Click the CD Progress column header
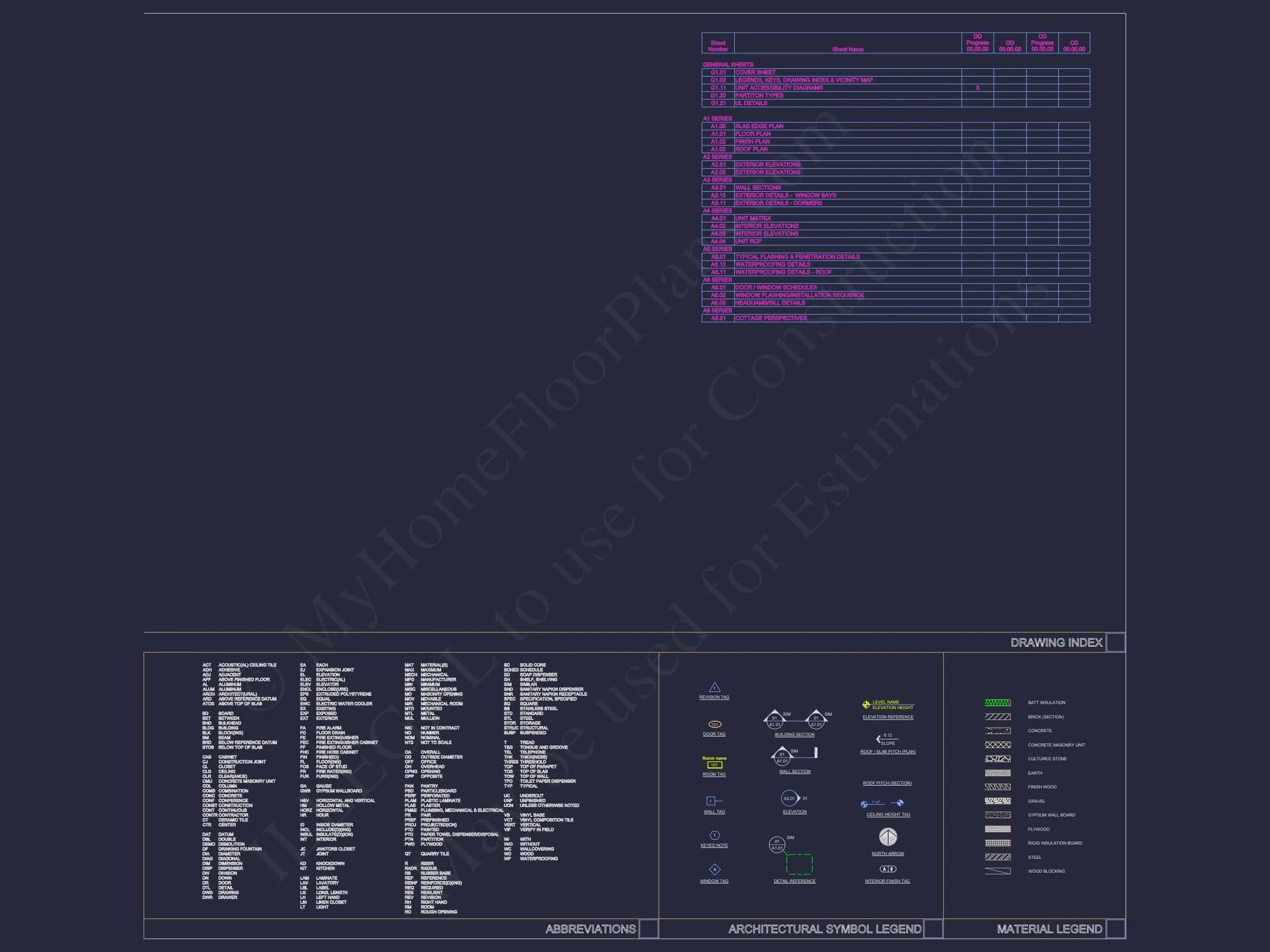Screen dimensions: 1270x952 pyautogui.click(x=1042, y=43)
